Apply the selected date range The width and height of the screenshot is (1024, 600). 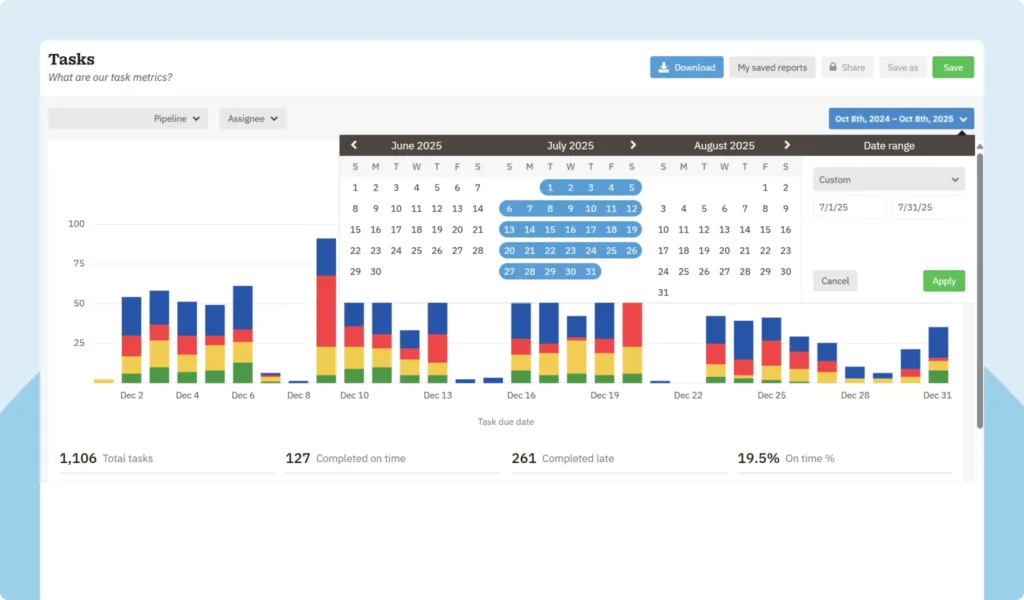tap(943, 281)
